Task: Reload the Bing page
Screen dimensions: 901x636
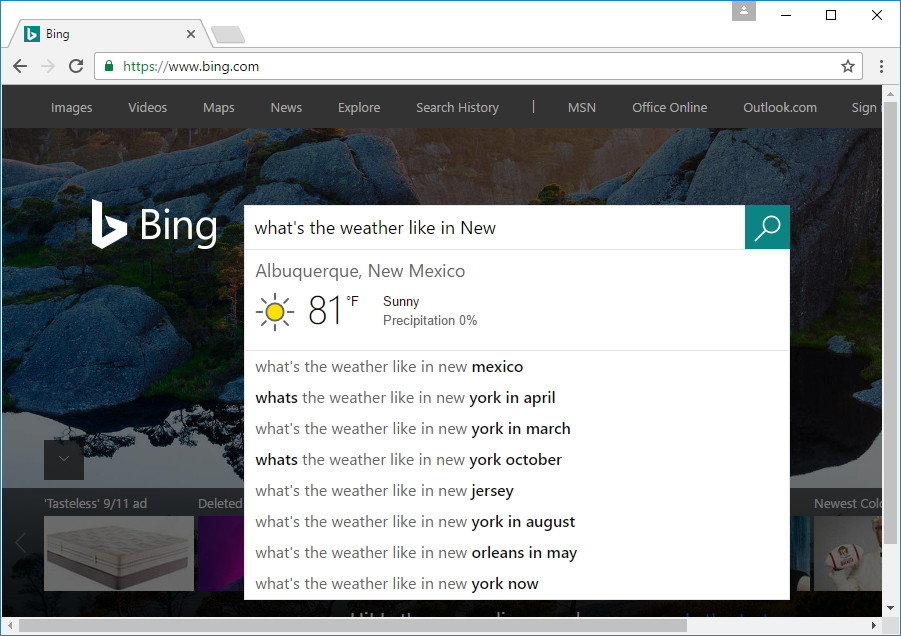Action: [76, 66]
